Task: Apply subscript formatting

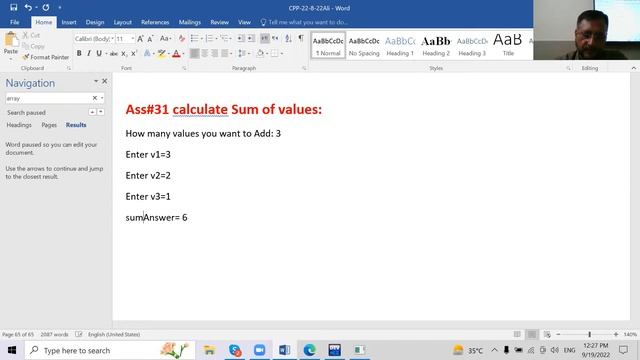Action: [x=124, y=53]
